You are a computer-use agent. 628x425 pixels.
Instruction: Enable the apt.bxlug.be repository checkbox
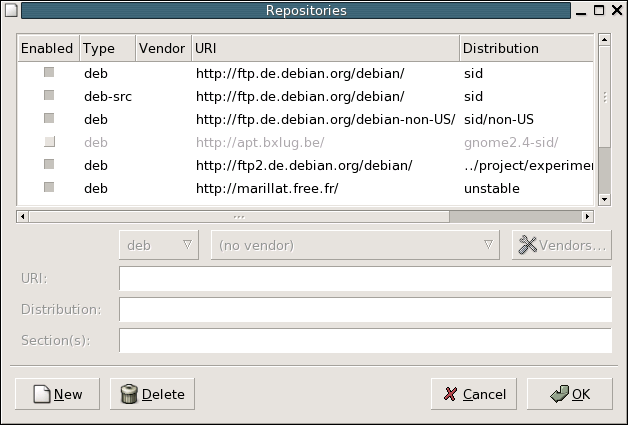coord(49,141)
